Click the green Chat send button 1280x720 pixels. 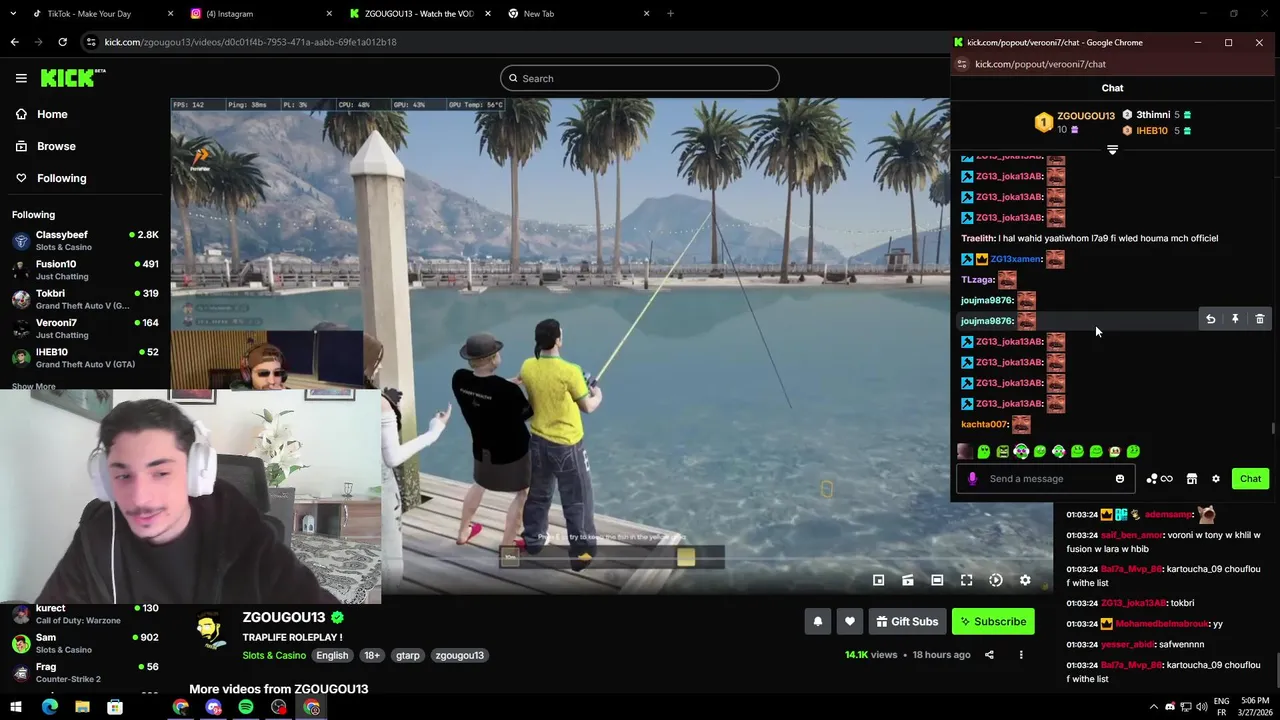pos(1250,479)
